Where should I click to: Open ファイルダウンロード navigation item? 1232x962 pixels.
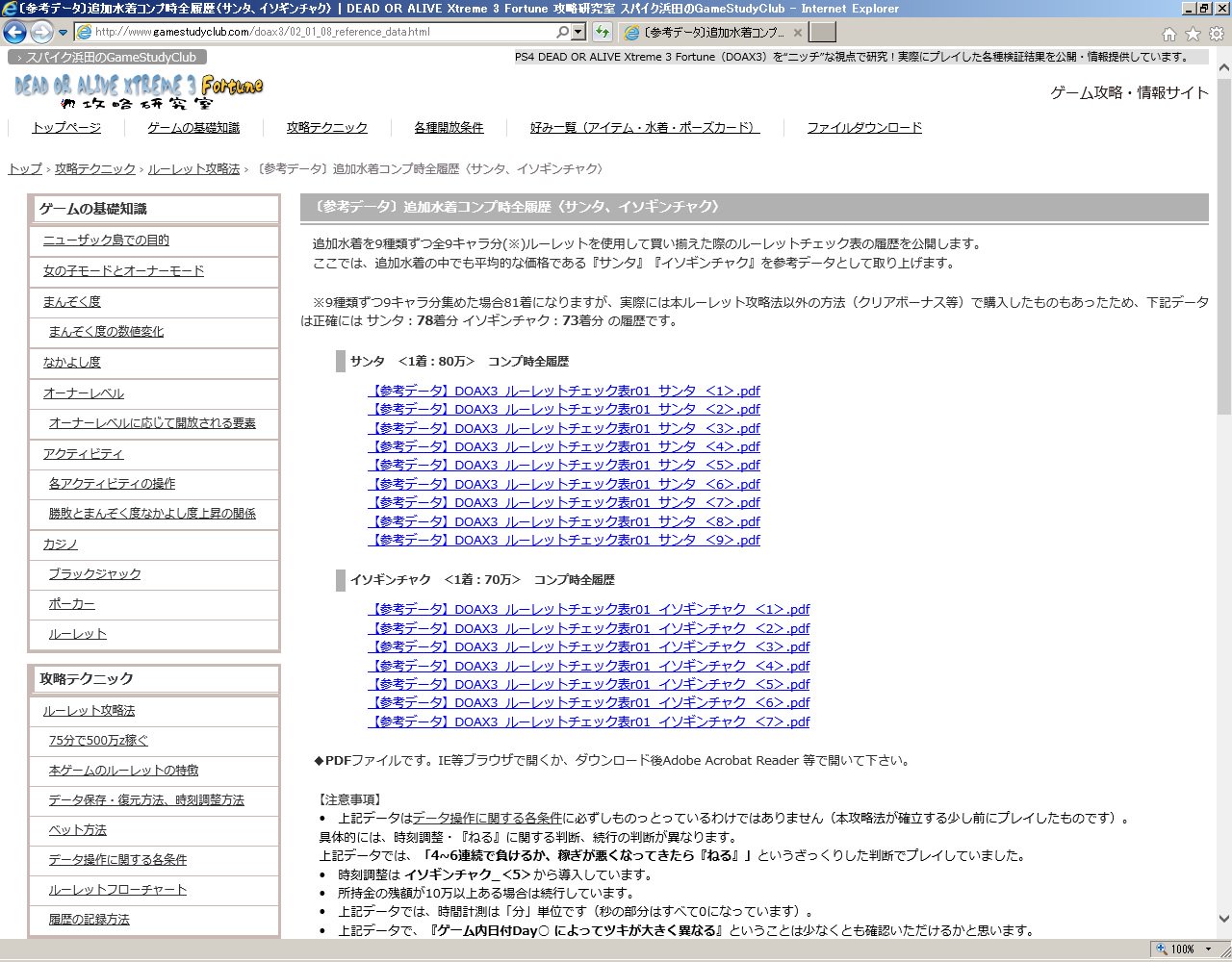(x=864, y=127)
